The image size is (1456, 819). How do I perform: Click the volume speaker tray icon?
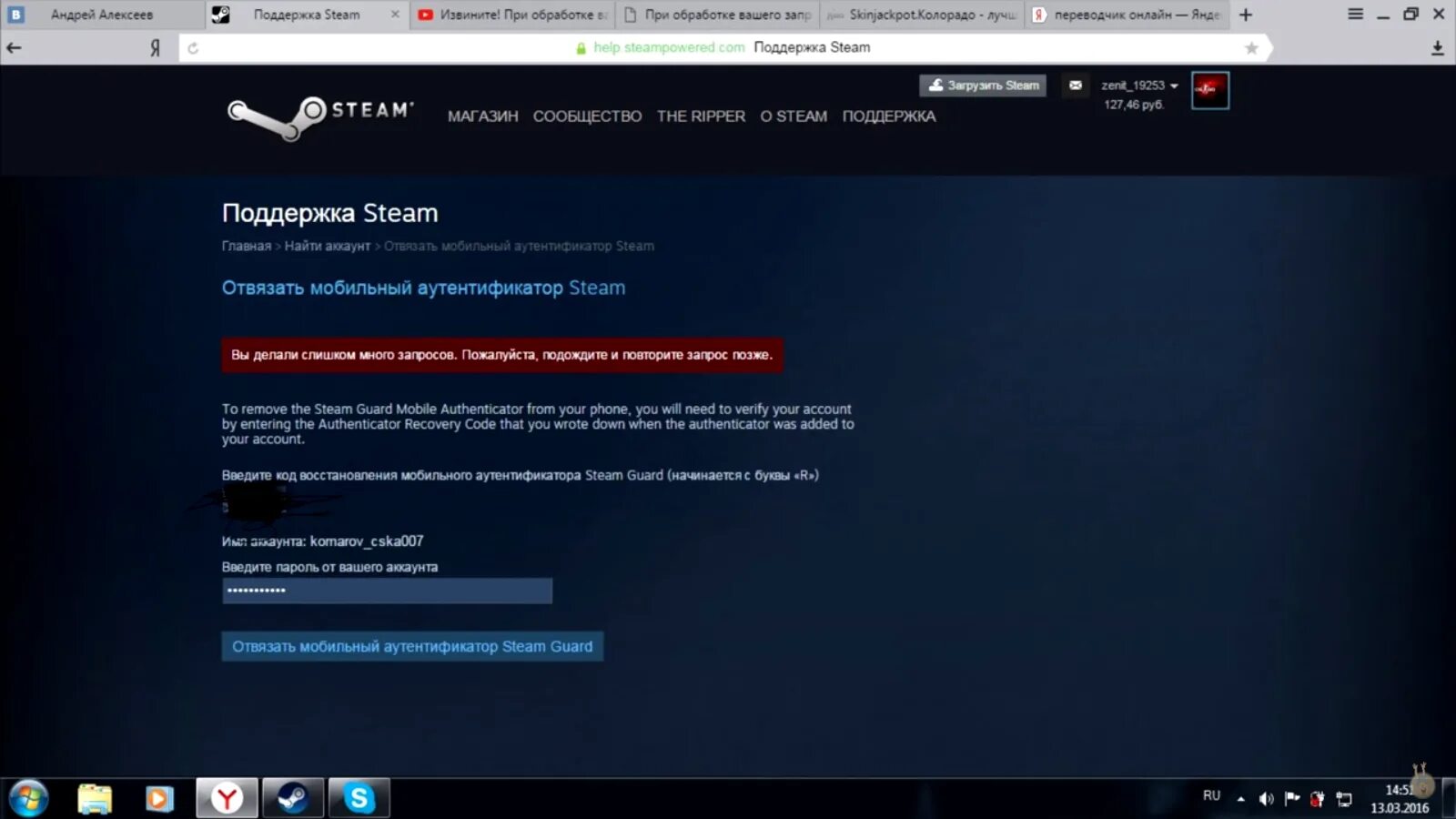point(1266,799)
